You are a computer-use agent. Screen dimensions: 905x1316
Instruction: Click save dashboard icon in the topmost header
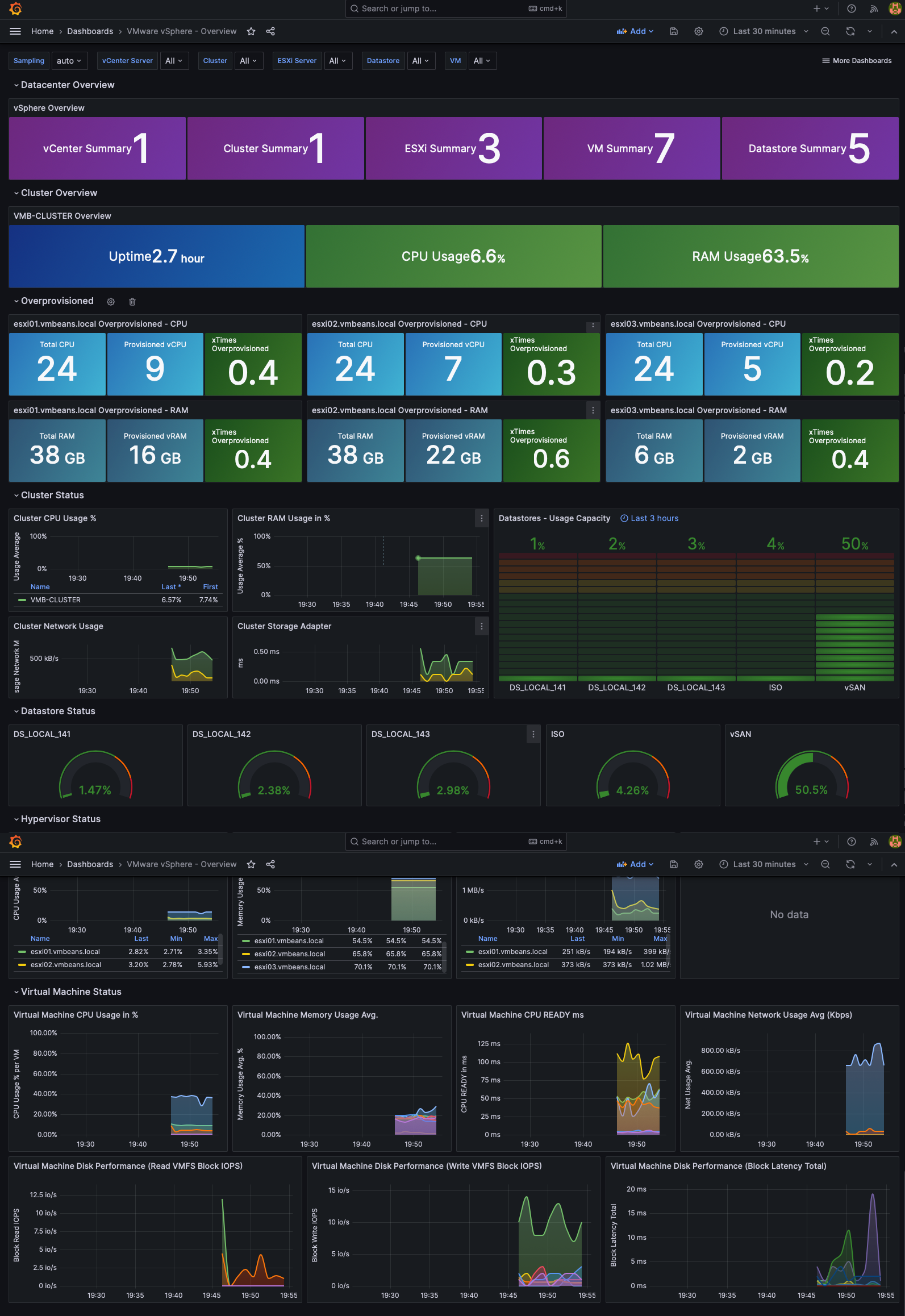point(674,31)
